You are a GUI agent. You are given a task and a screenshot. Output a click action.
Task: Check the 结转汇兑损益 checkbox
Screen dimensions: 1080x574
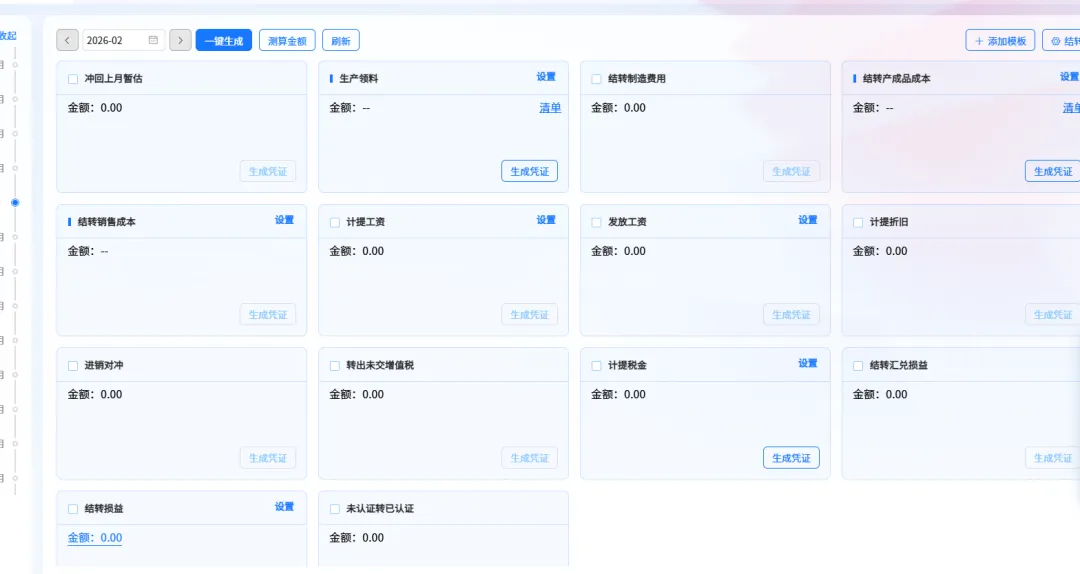[858, 365]
